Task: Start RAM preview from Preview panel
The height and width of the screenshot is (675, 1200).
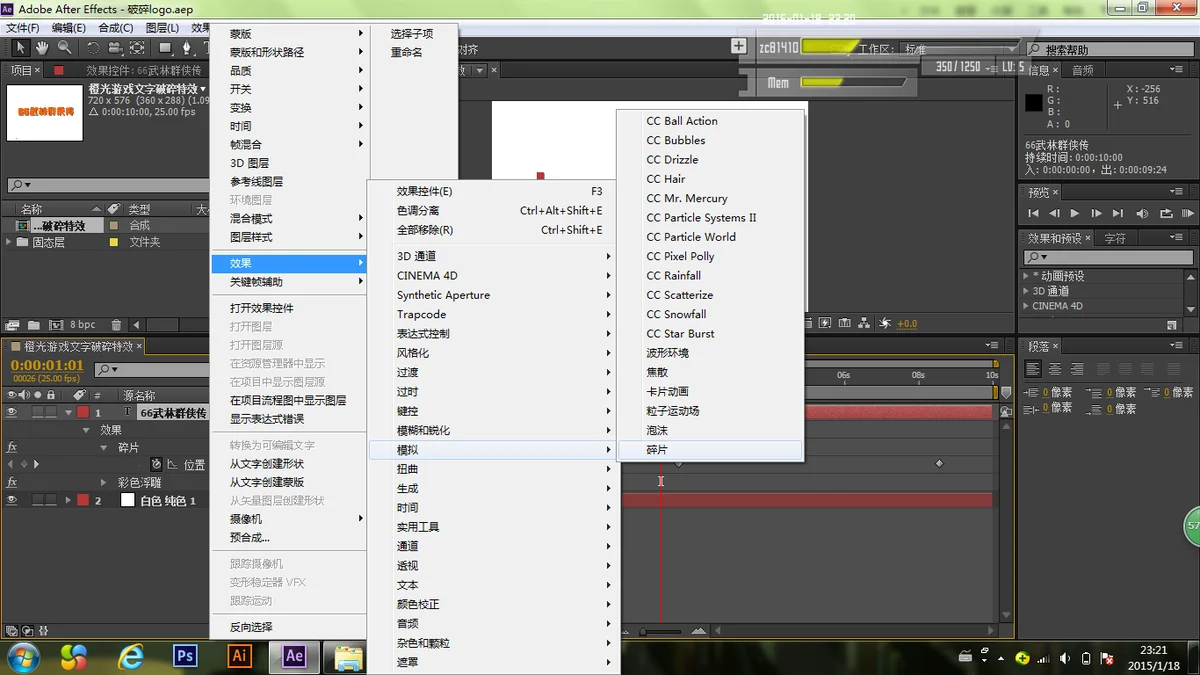Action: 1188,213
